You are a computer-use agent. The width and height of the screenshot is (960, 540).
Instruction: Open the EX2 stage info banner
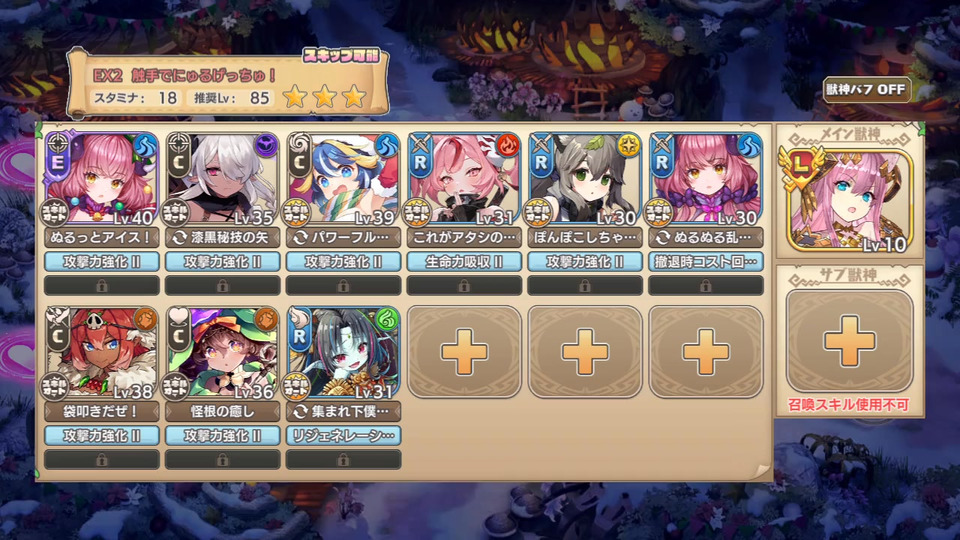[x=228, y=84]
